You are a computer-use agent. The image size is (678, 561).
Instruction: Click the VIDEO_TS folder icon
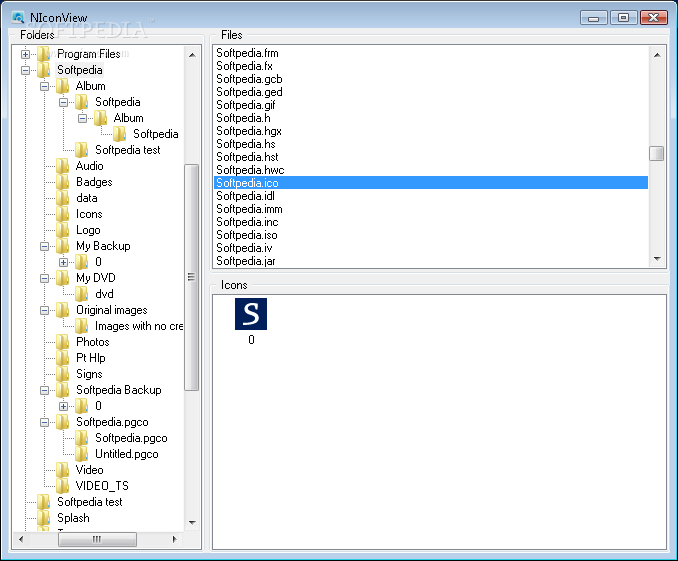pos(63,486)
